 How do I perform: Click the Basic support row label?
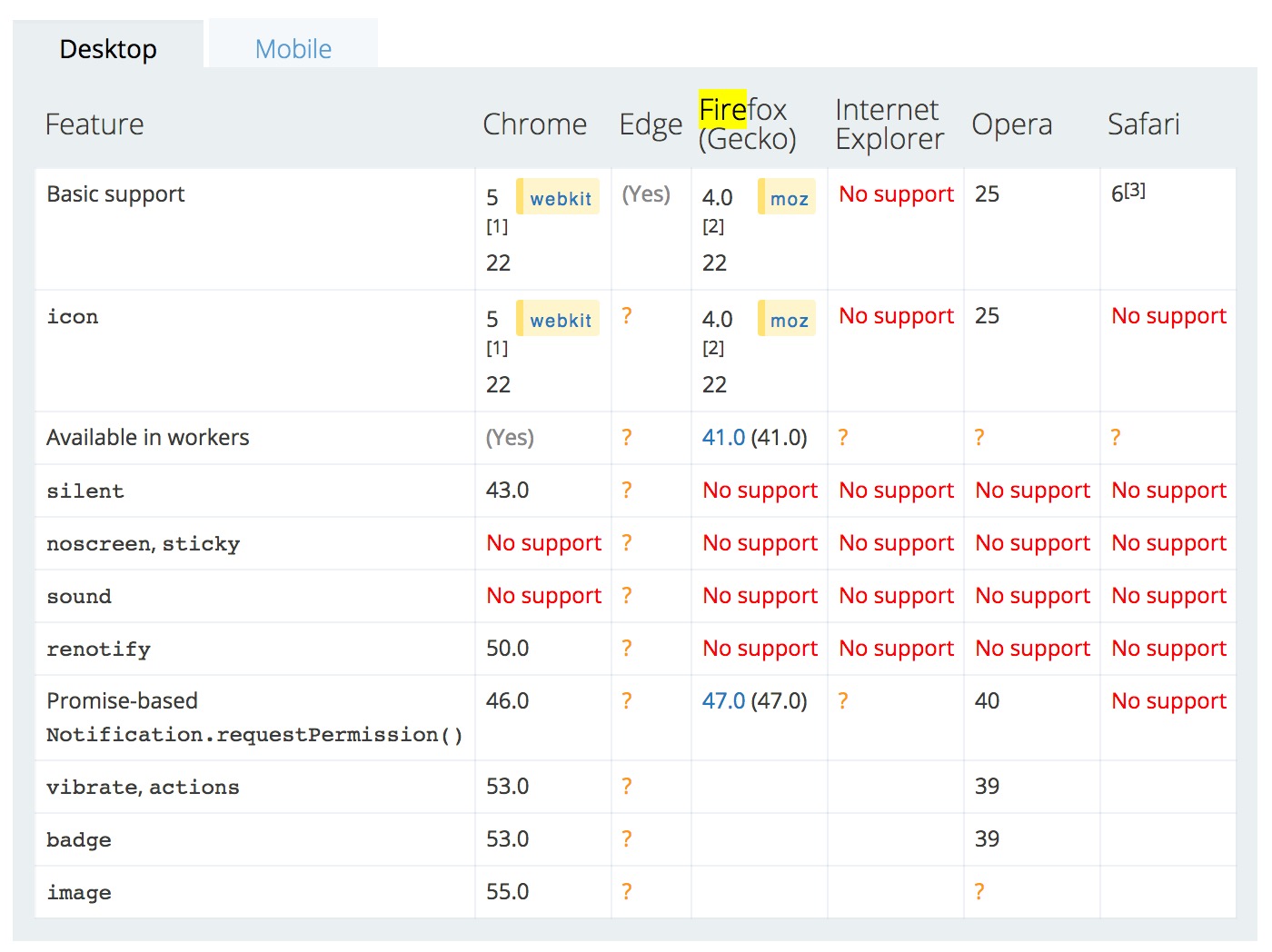(115, 194)
